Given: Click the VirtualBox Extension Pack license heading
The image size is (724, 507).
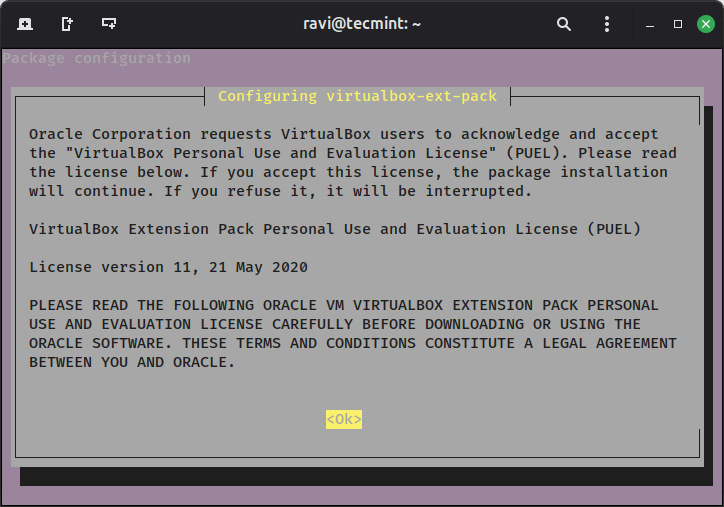Looking at the screenshot, I should click(x=335, y=229).
